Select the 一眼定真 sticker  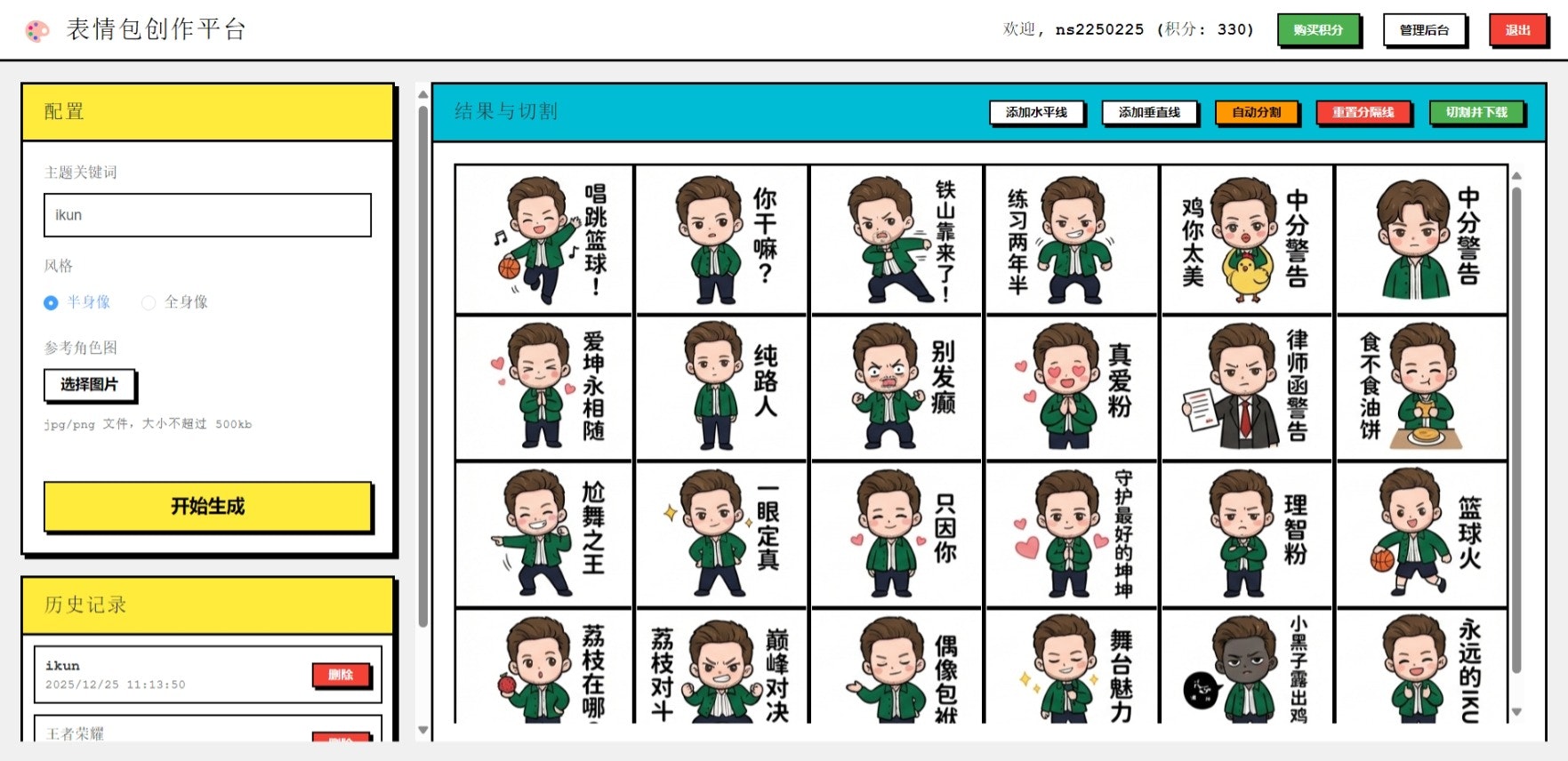click(x=721, y=534)
